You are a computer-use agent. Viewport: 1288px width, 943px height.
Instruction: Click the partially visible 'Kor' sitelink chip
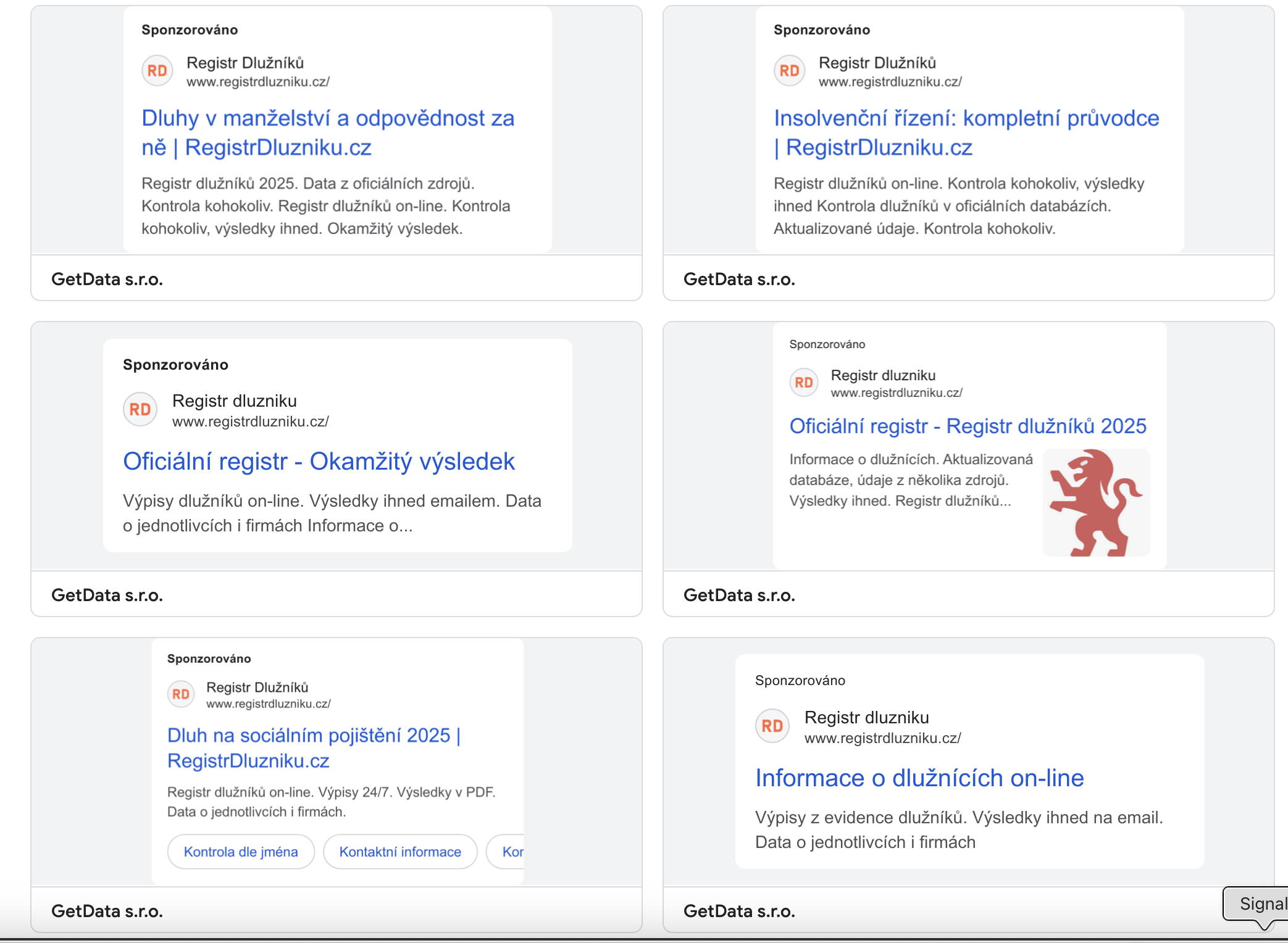click(x=506, y=852)
